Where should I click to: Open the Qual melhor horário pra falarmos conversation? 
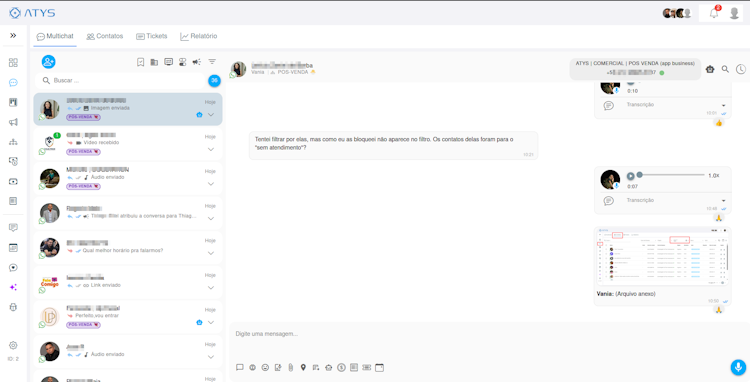(128, 248)
